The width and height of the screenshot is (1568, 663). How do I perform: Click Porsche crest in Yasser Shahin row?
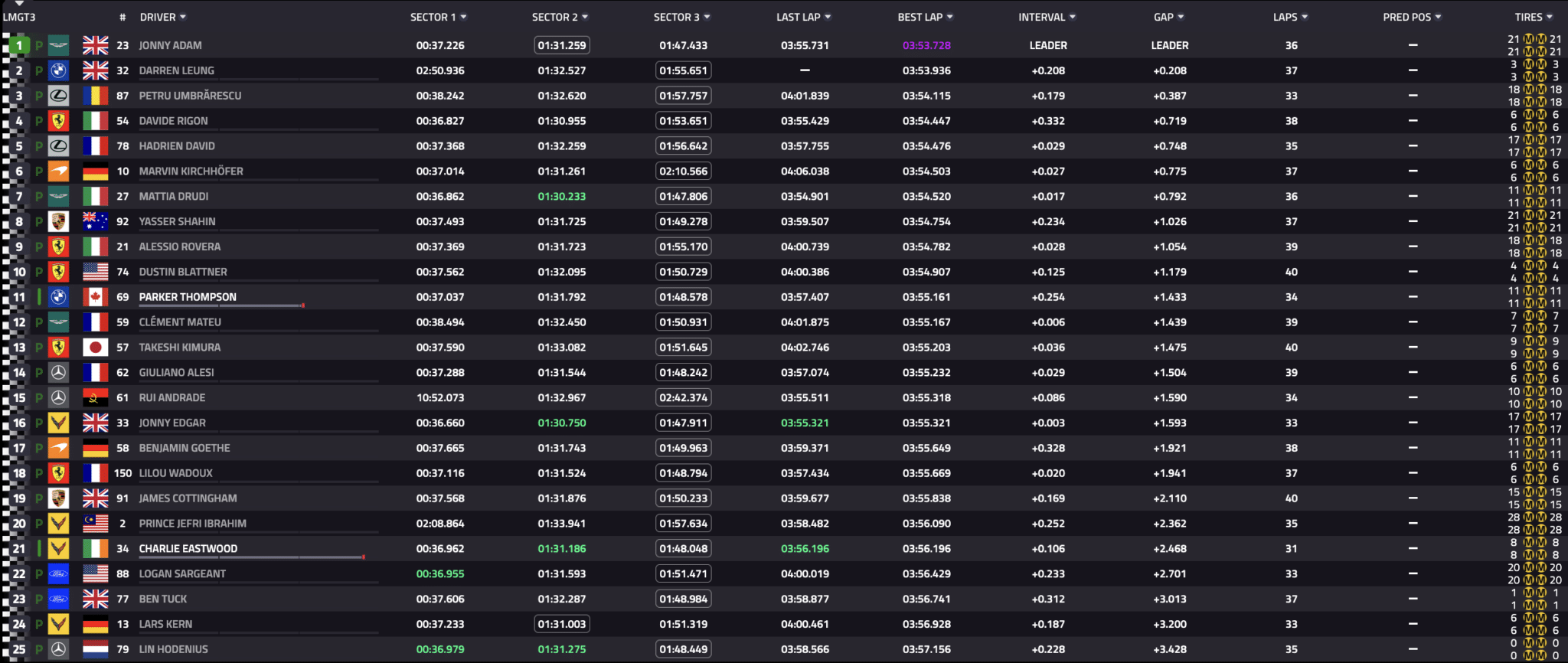59,222
